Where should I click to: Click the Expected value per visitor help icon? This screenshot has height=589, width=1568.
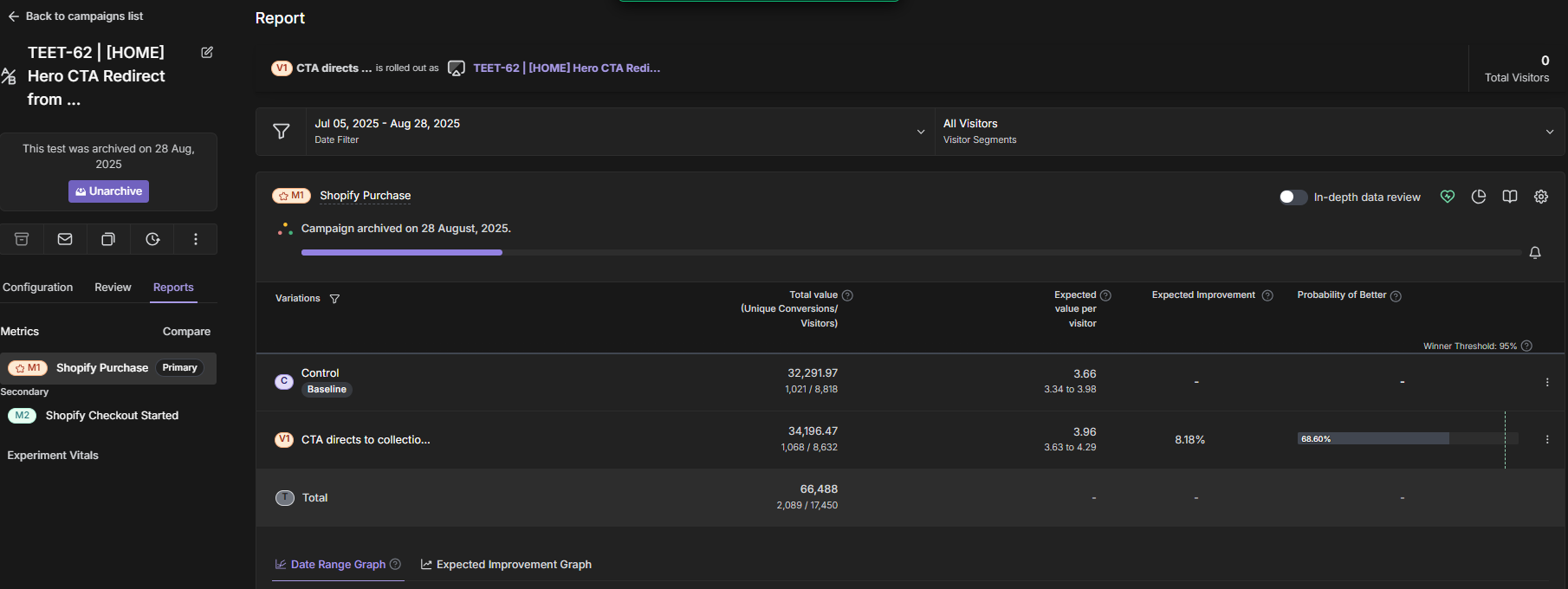click(1105, 295)
